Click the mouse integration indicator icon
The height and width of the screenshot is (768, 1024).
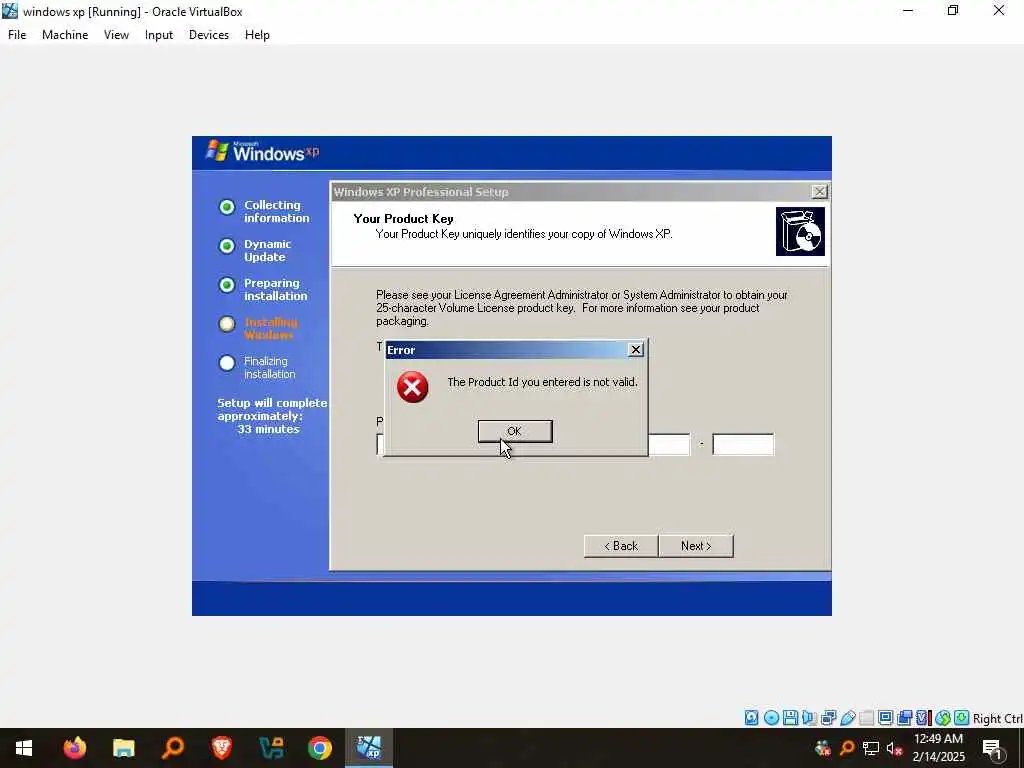point(942,718)
